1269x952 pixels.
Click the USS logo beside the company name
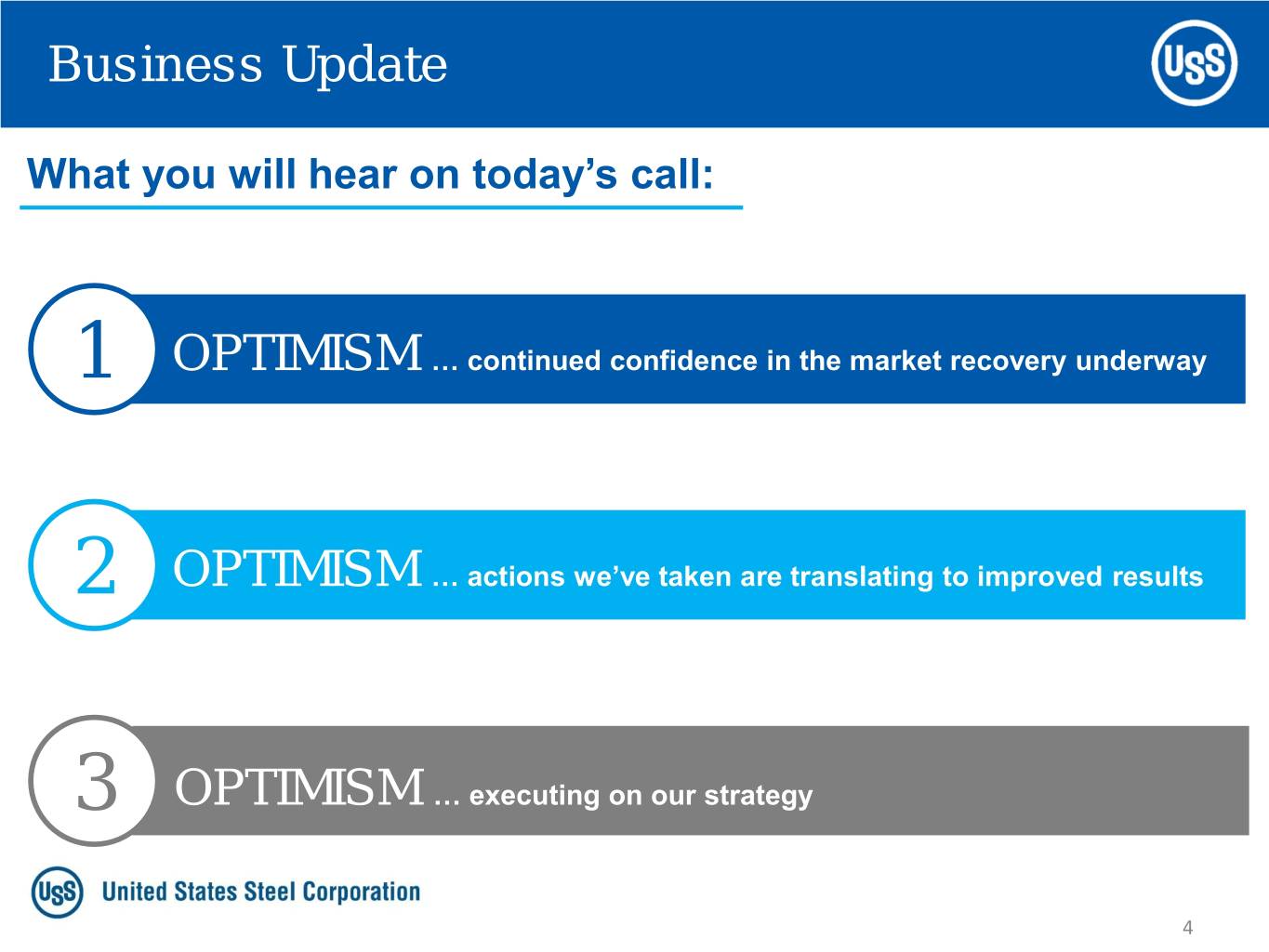click(57, 892)
